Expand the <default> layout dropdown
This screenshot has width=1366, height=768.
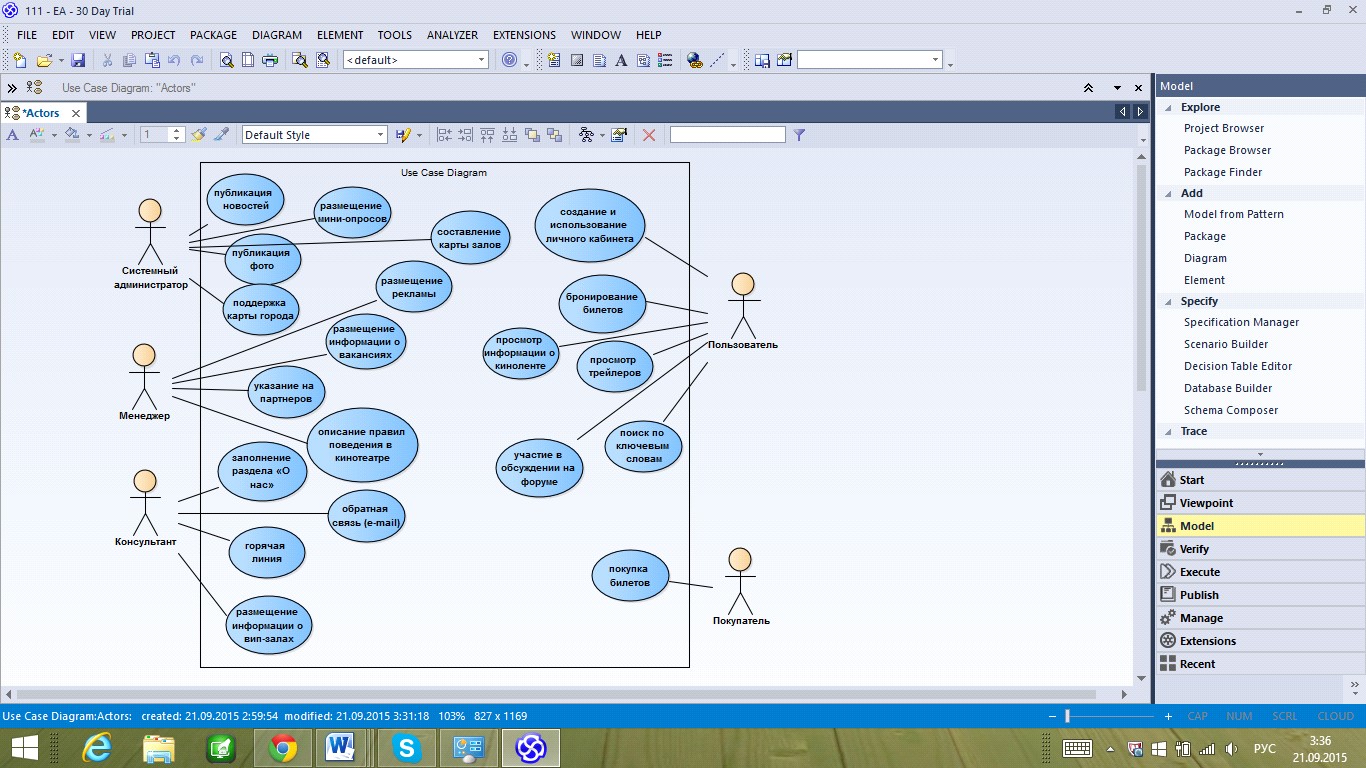(416, 60)
